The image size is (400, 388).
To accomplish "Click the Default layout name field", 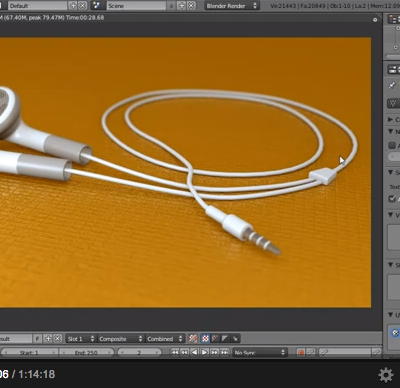I will 38,6.
